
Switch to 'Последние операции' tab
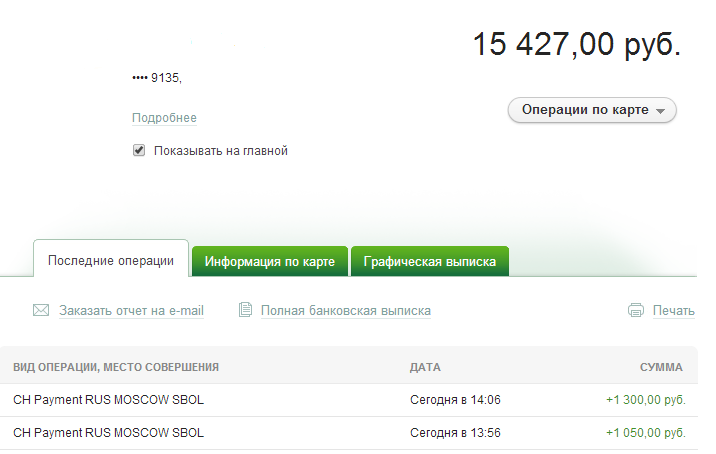(x=111, y=260)
